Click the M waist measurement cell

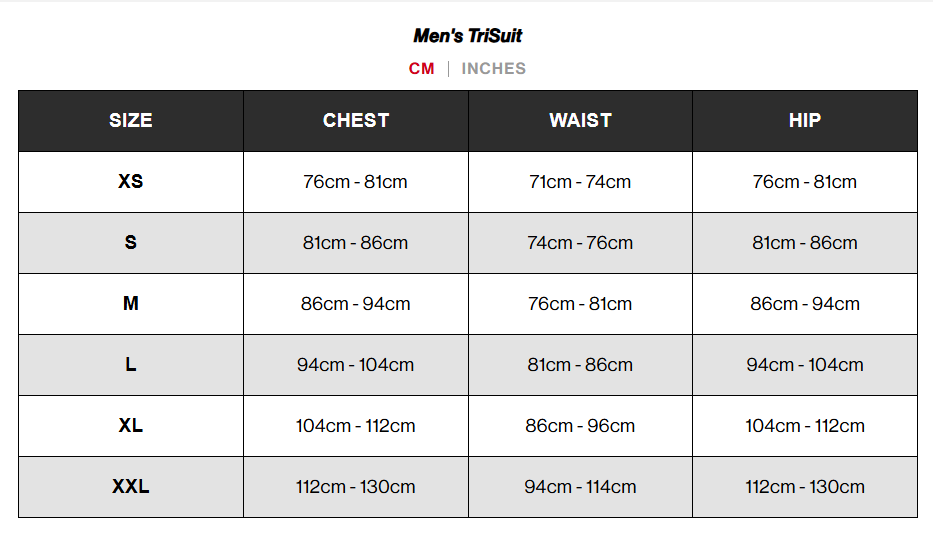point(580,304)
